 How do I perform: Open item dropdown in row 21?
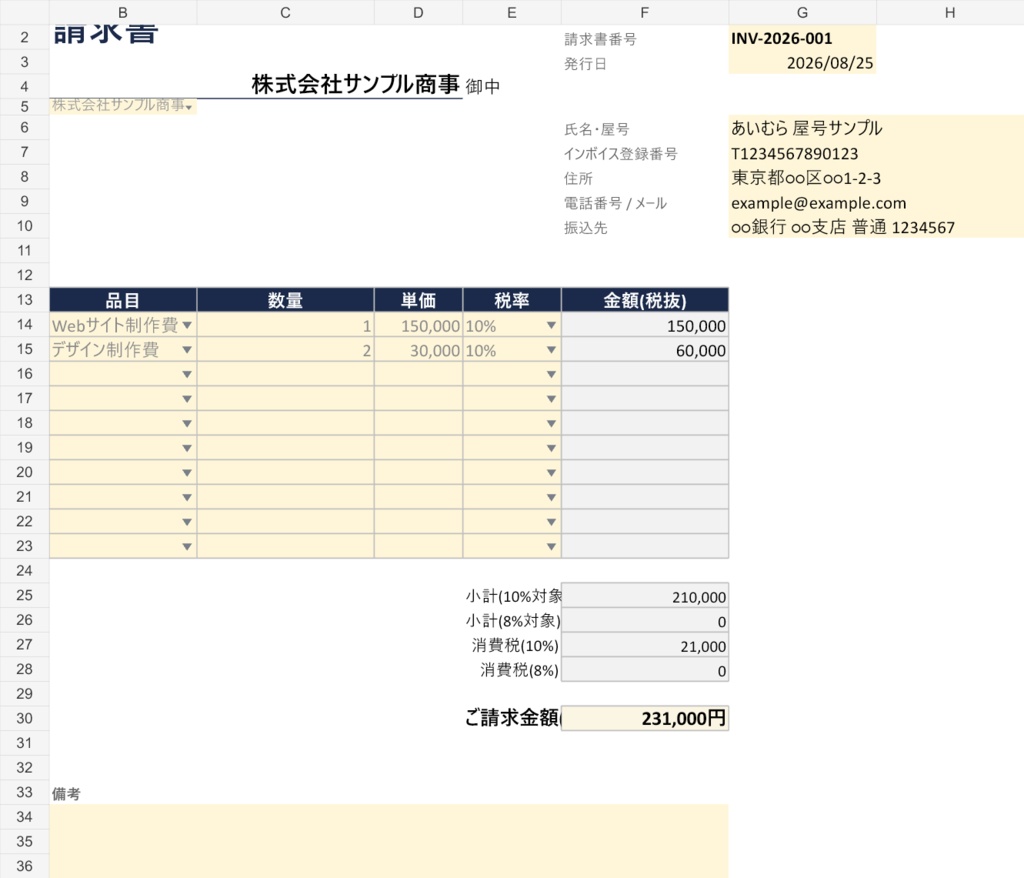(x=187, y=498)
